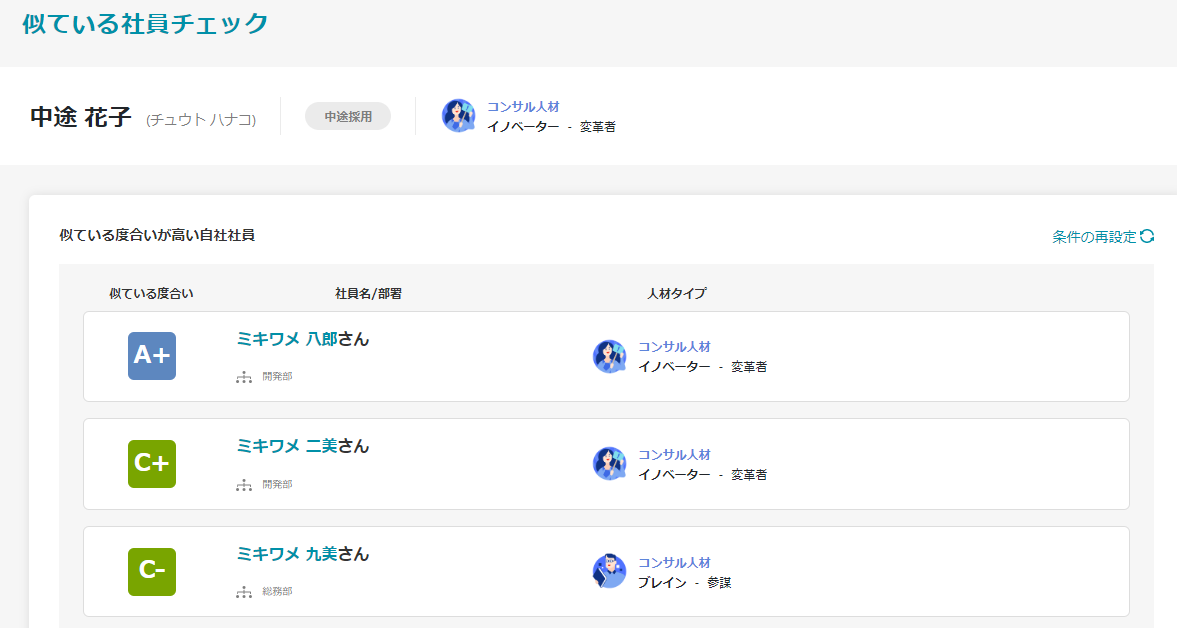Click the ブレイン - 参謀 type text

click(685, 582)
